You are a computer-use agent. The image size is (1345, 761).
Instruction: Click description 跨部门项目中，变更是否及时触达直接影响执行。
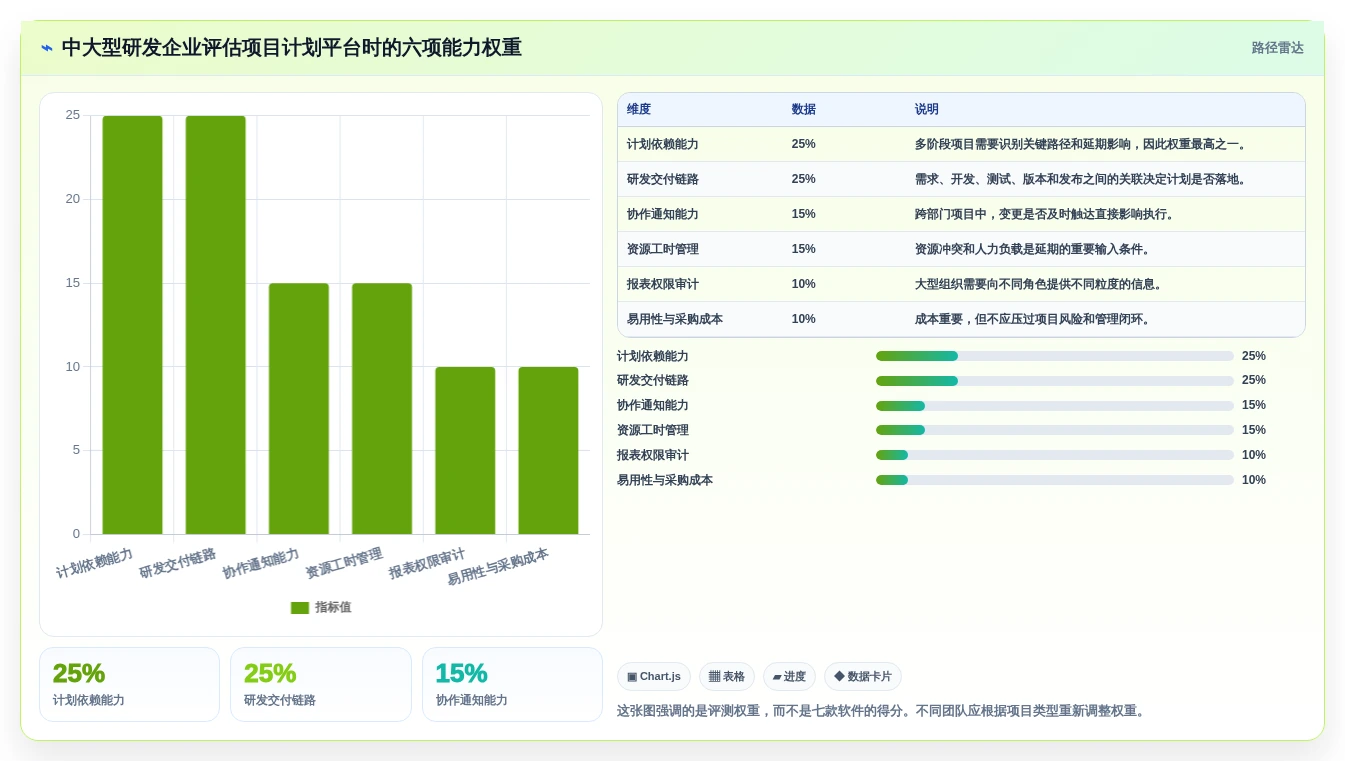(1045, 214)
